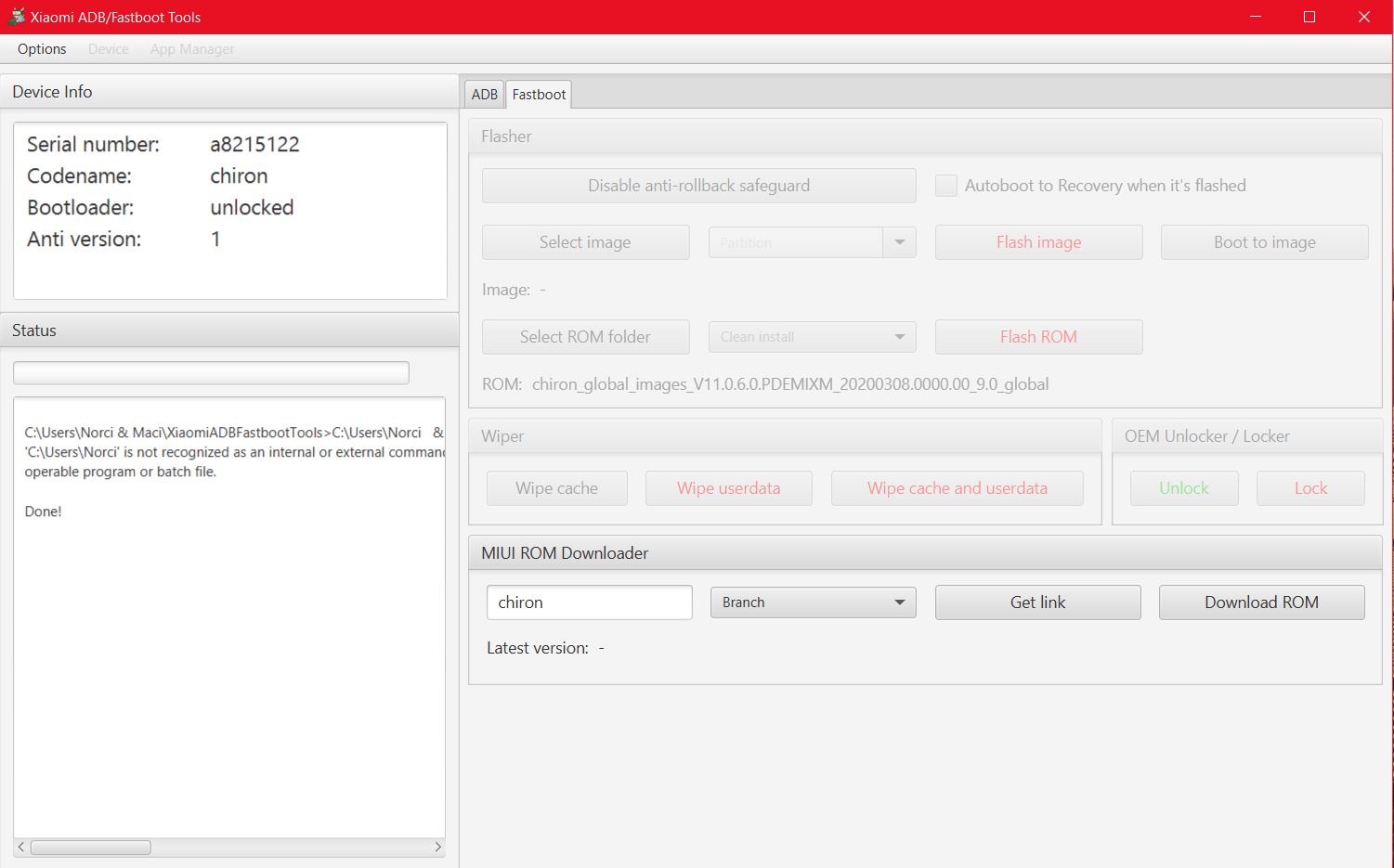Click serial number value a8215122
The width and height of the screenshot is (1394, 868).
click(254, 145)
